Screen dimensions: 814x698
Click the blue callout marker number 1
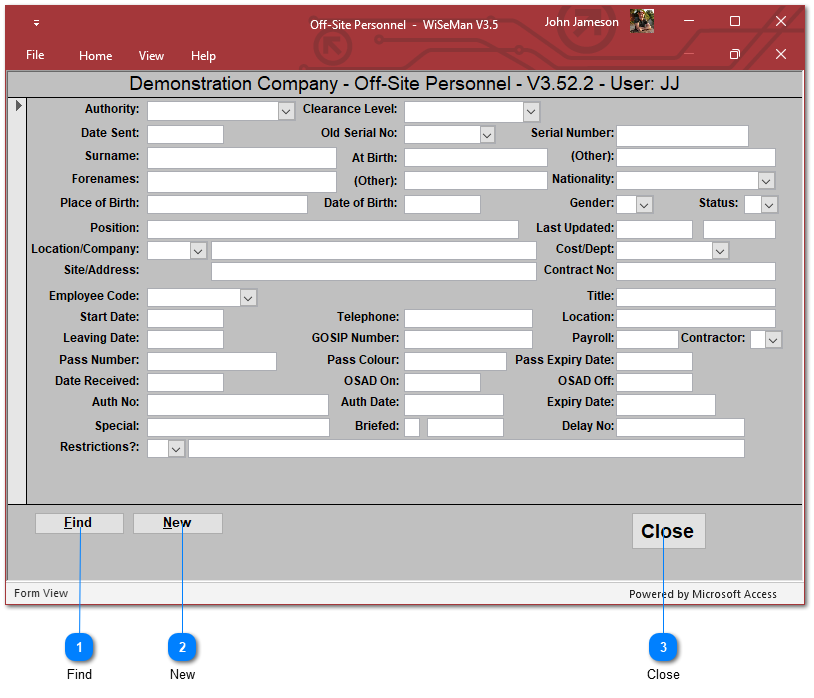(79, 647)
